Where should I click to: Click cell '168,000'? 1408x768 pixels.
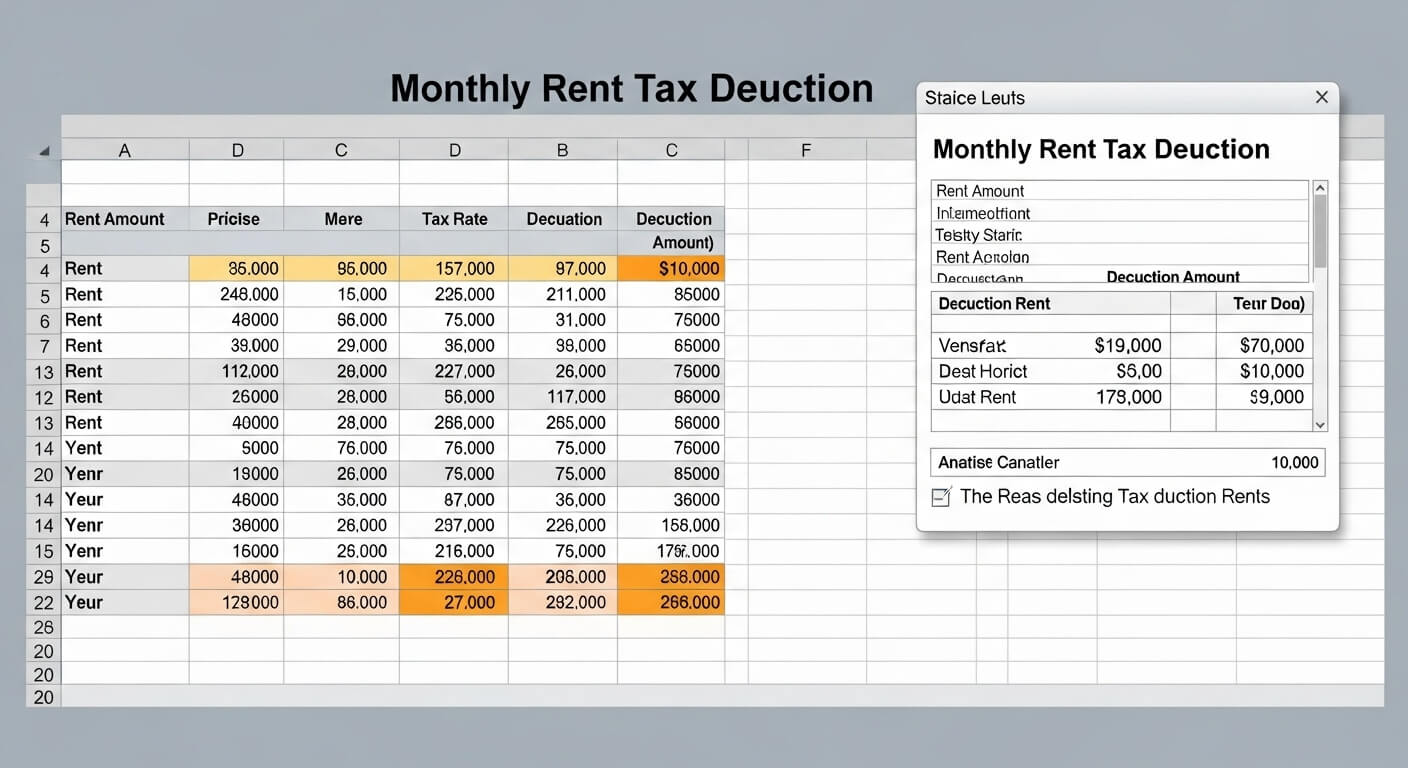point(671,525)
